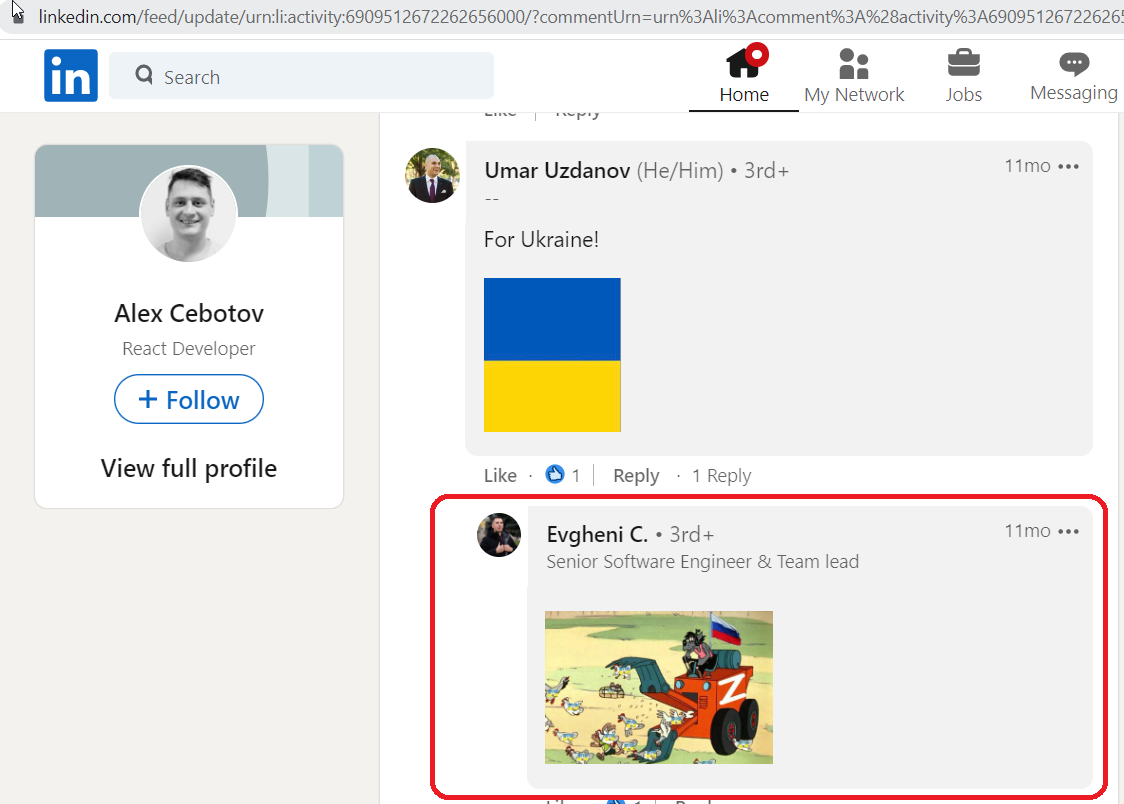Click the 'React Developer' headline text
The height and width of the screenshot is (804, 1124).
pos(189,348)
